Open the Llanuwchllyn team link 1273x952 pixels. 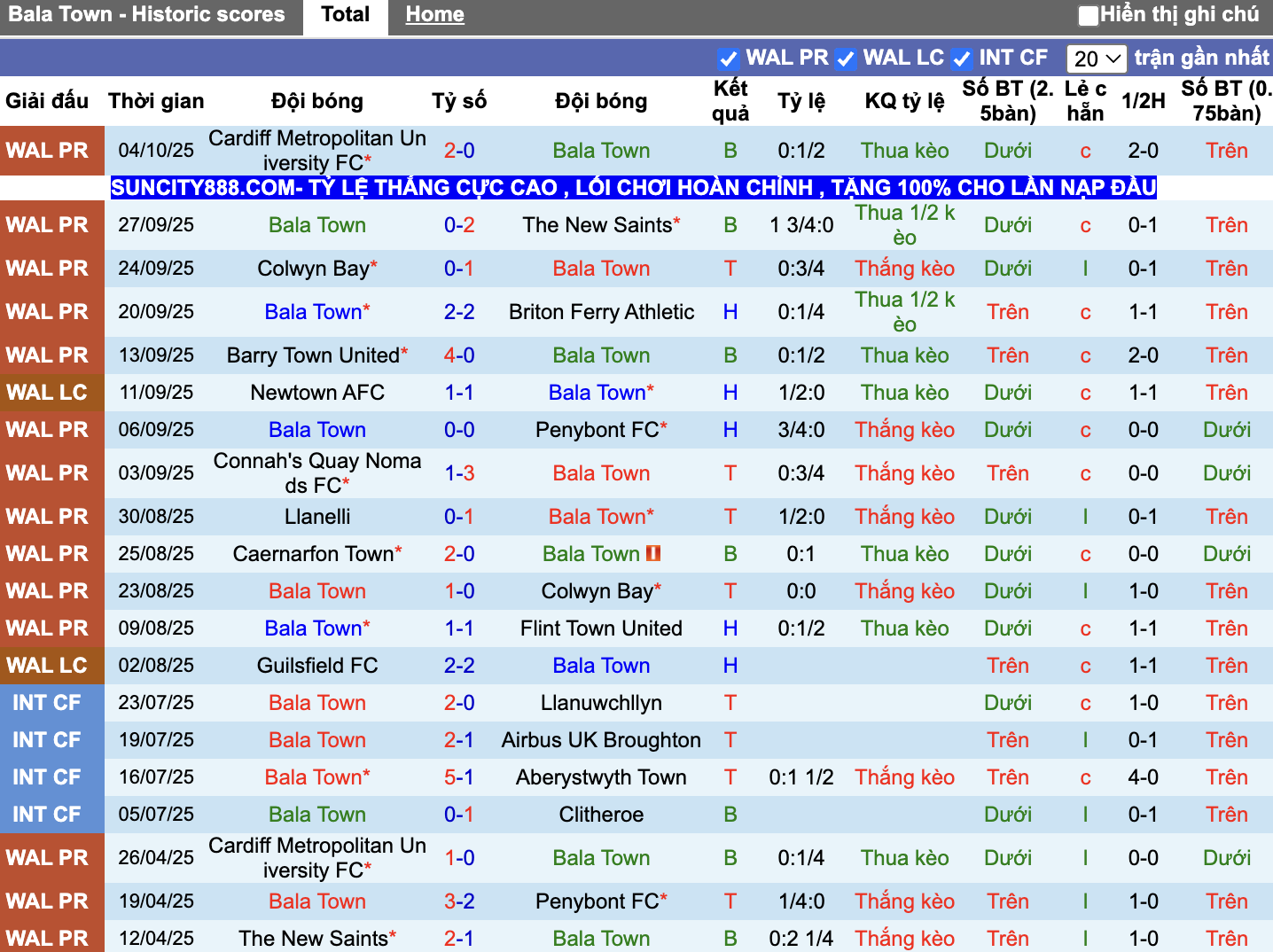click(601, 703)
